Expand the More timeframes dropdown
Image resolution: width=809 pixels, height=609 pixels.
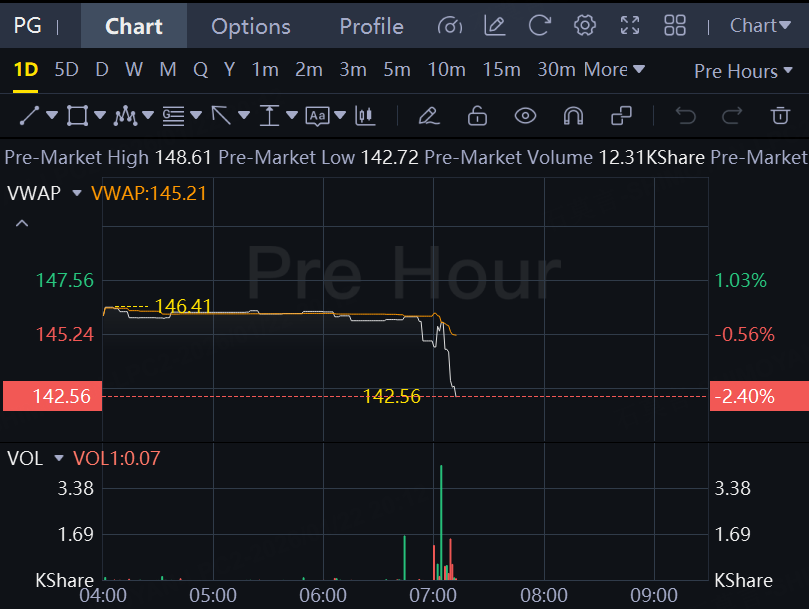point(614,70)
